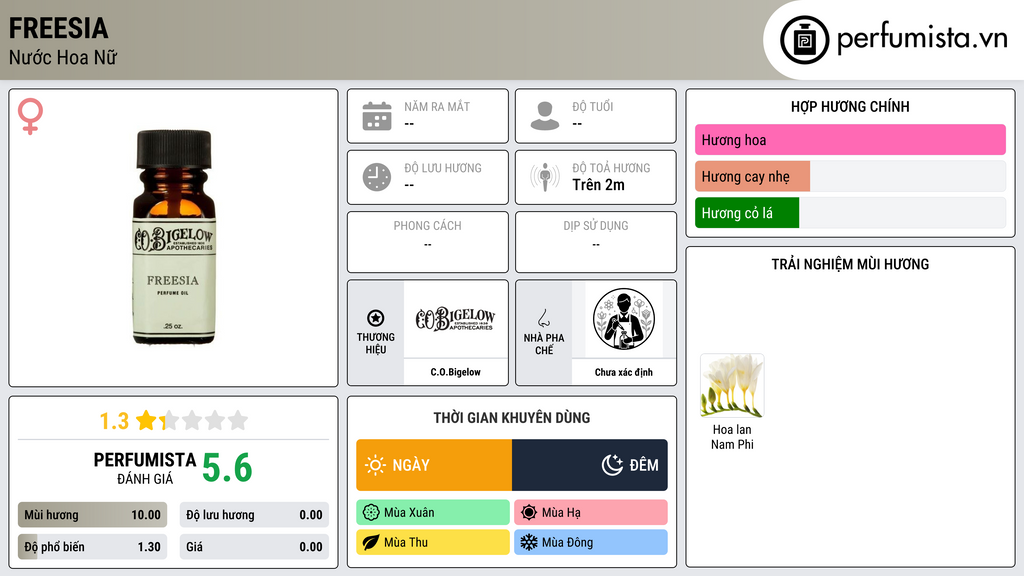Click the Giá 0.00 score bar
The height and width of the screenshot is (576, 1024).
click(x=254, y=547)
